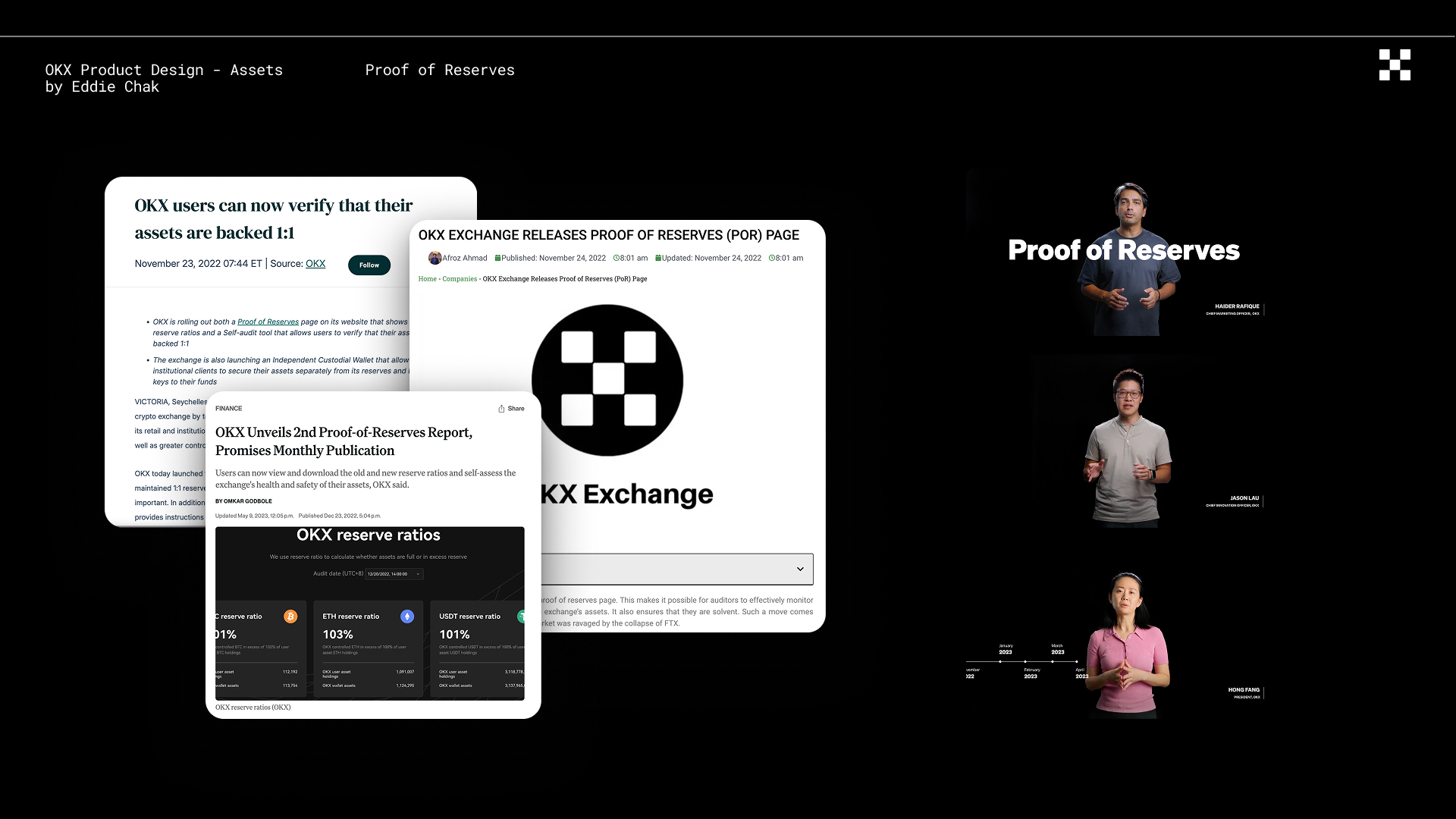
Task: Click the Share button in the finance article
Action: click(511, 408)
